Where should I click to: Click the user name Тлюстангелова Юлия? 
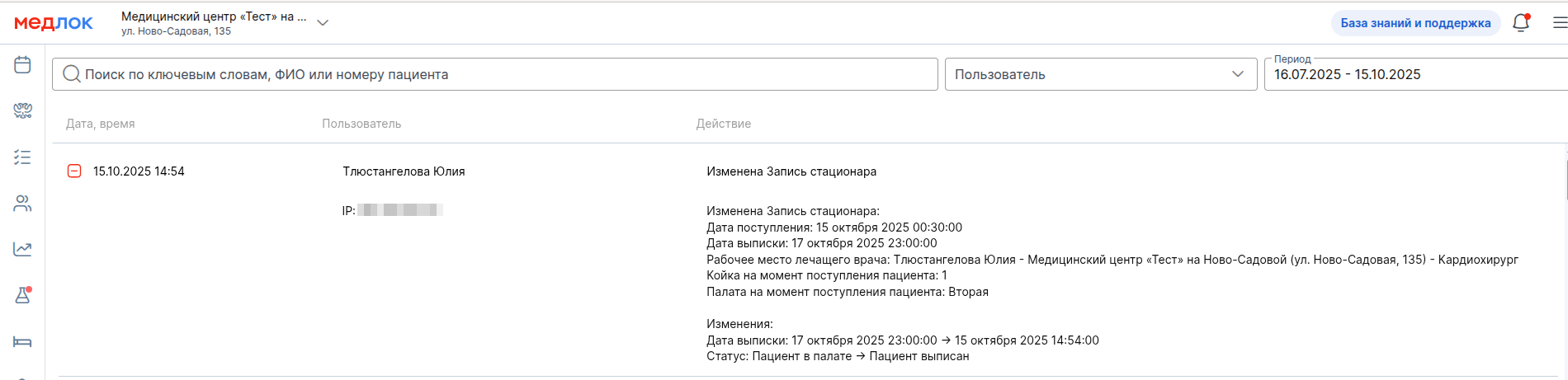(404, 171)
